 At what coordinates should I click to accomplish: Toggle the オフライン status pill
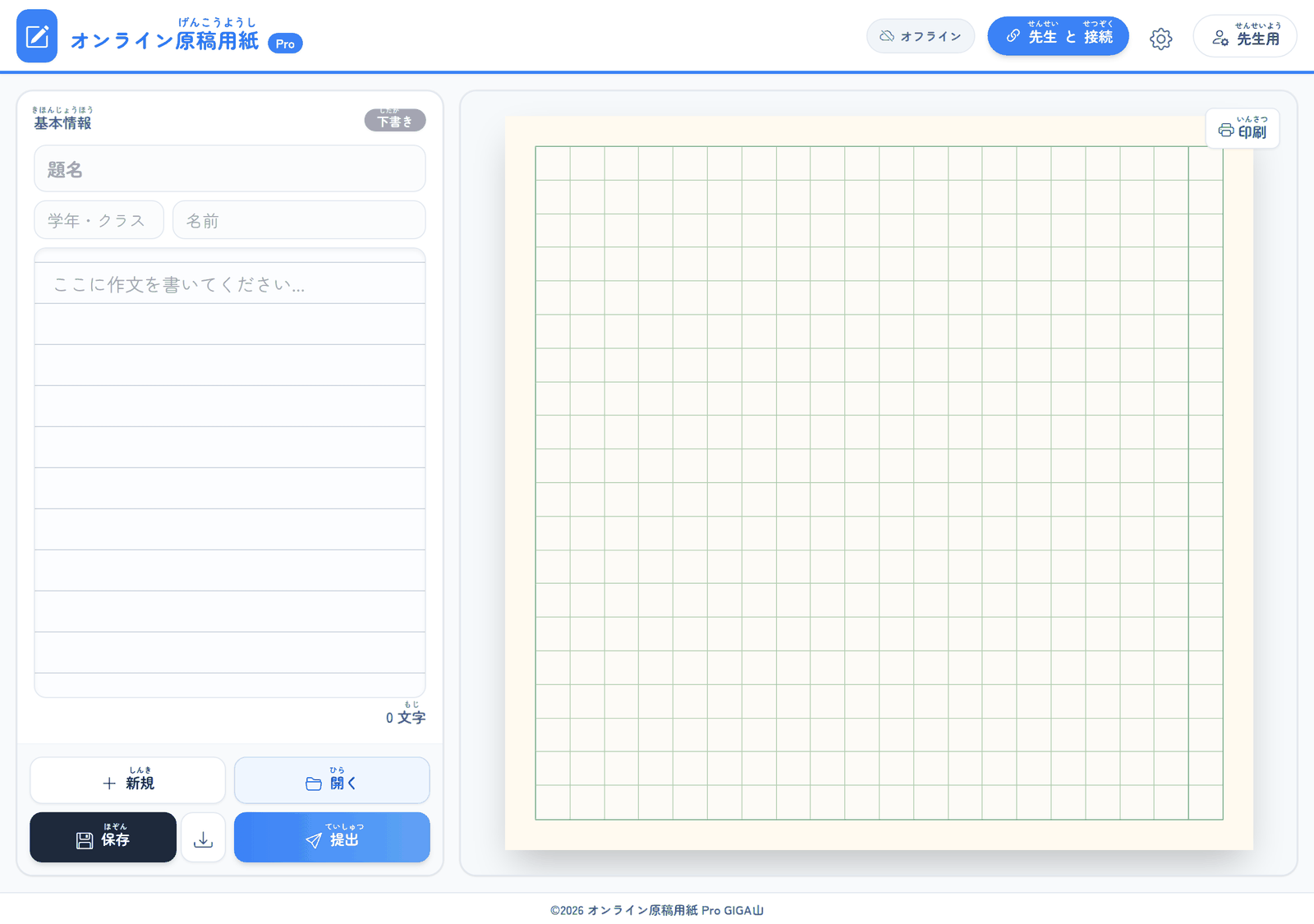coord(921,36)
